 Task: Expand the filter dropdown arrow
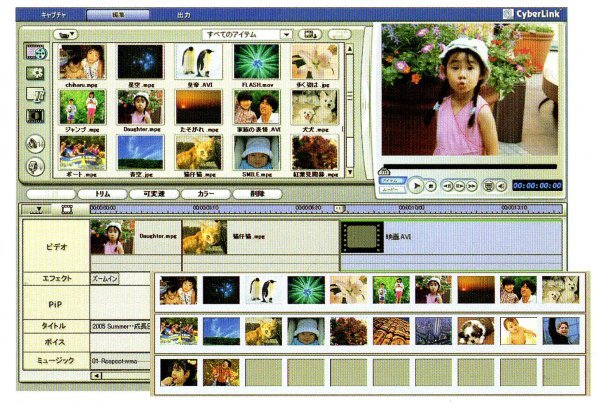[286, 34]
